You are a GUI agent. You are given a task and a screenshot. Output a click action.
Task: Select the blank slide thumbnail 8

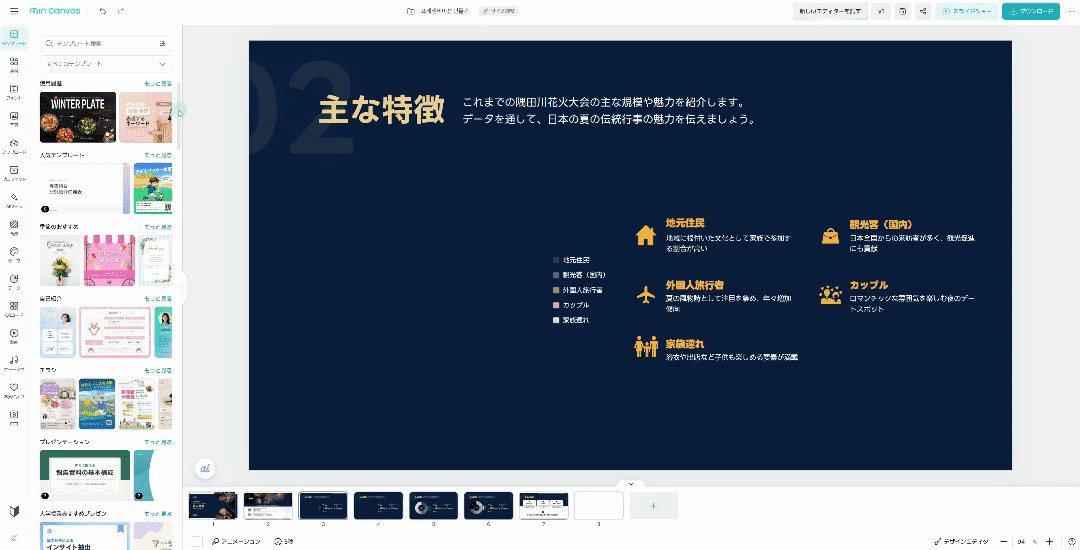[599, 506]
